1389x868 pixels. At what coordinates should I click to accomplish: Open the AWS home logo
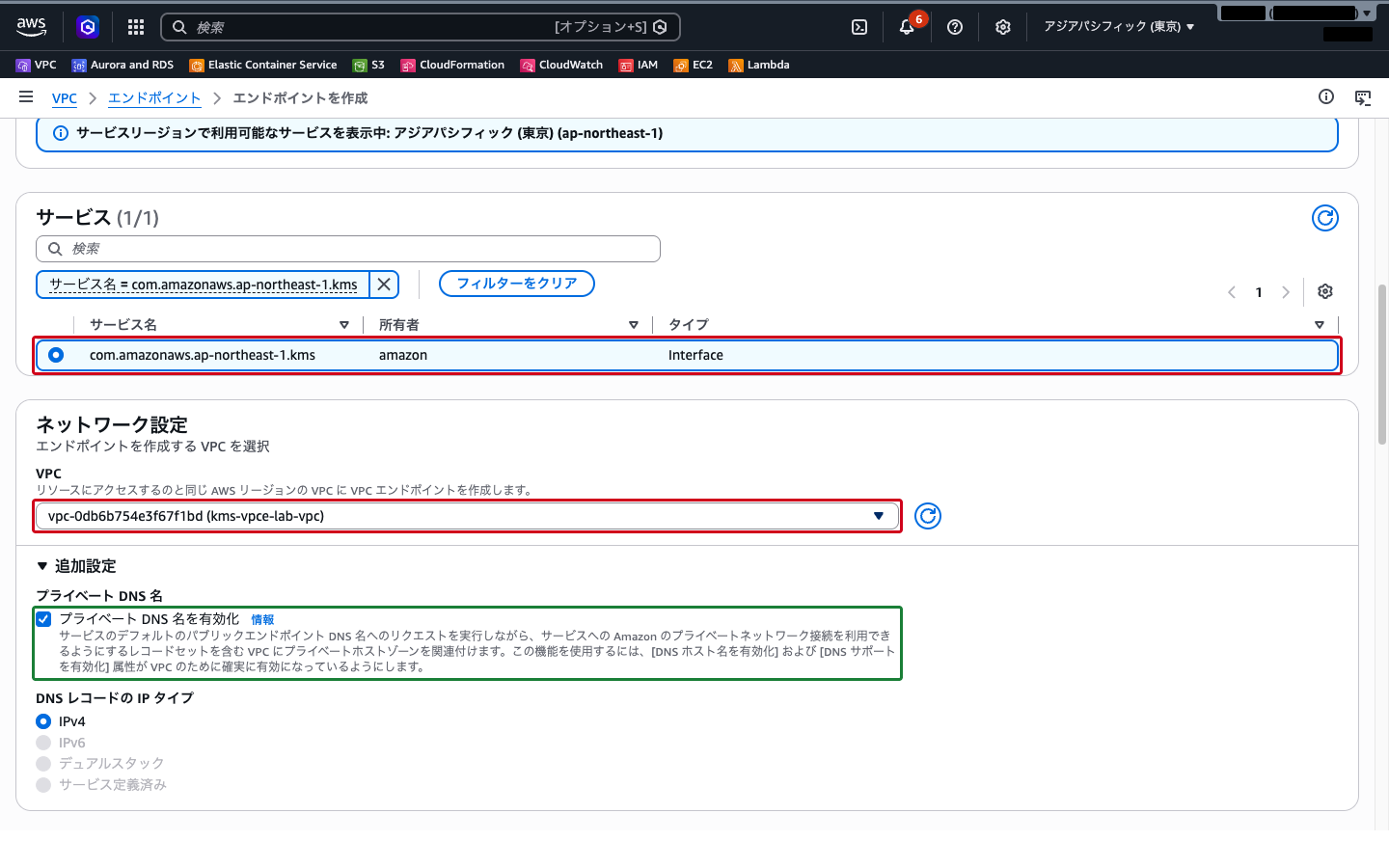point(32,27)
